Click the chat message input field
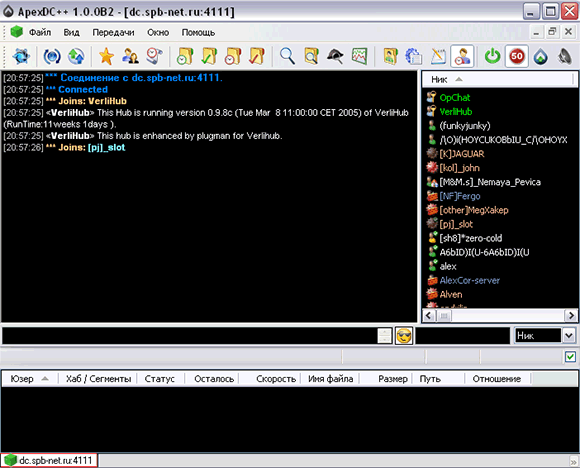The width and height of the screenshot is (580, 468). tap(189, 336)
